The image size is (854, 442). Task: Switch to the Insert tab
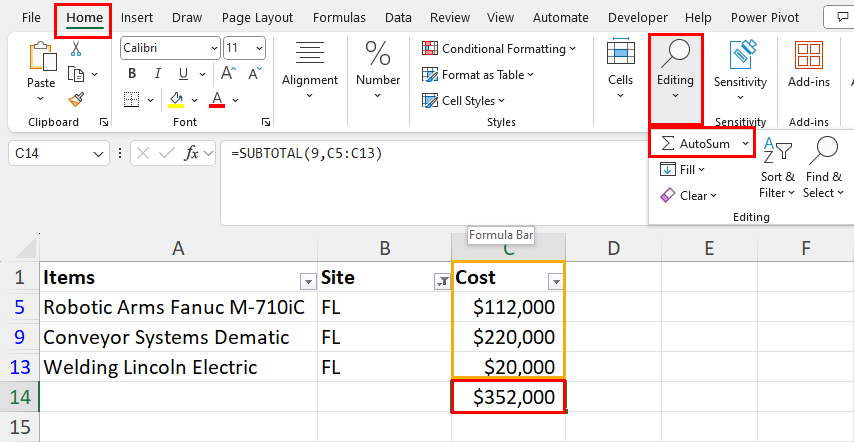[137, 17]
